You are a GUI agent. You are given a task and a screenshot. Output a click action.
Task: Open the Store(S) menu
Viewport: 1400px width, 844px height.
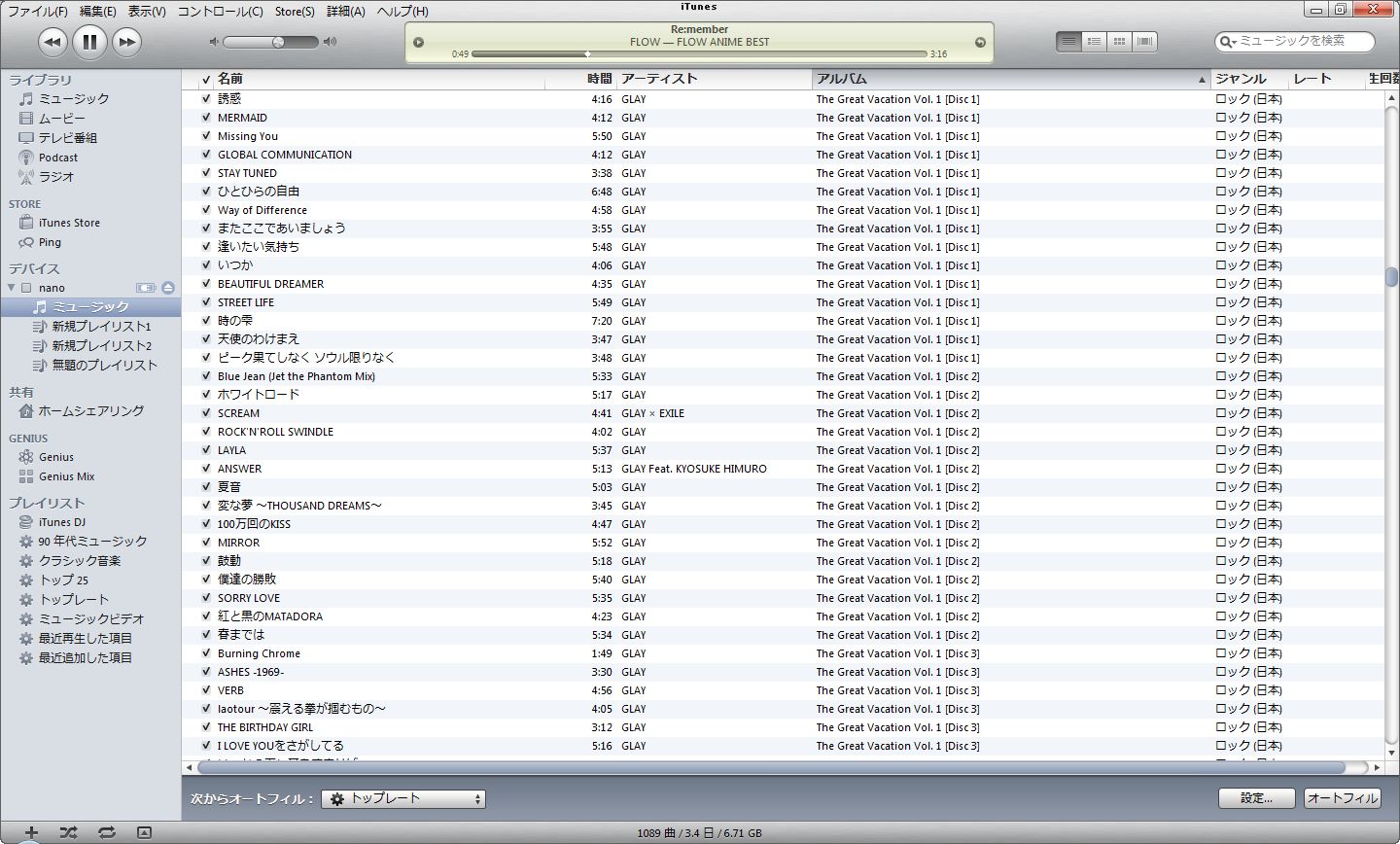[295, 12]
